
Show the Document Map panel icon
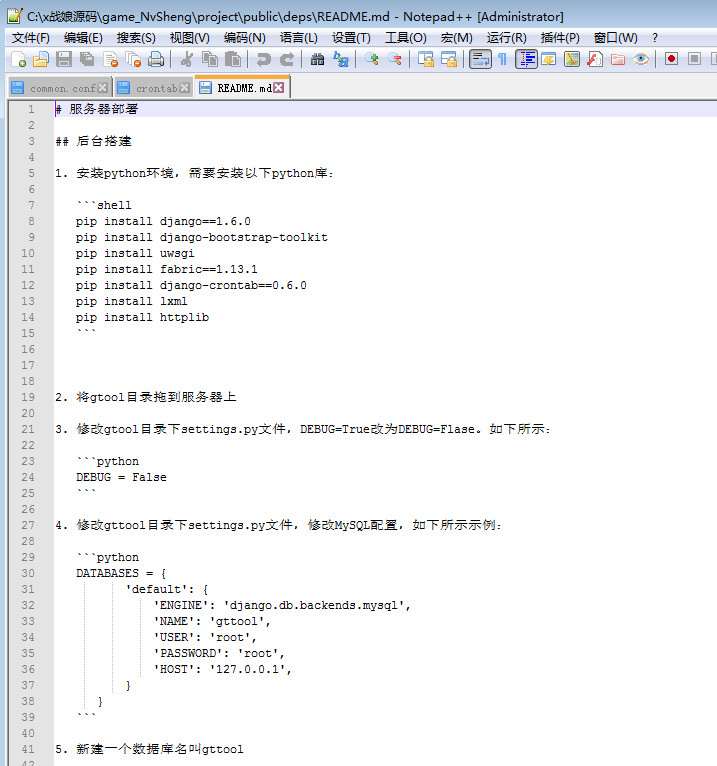(572, 60)
